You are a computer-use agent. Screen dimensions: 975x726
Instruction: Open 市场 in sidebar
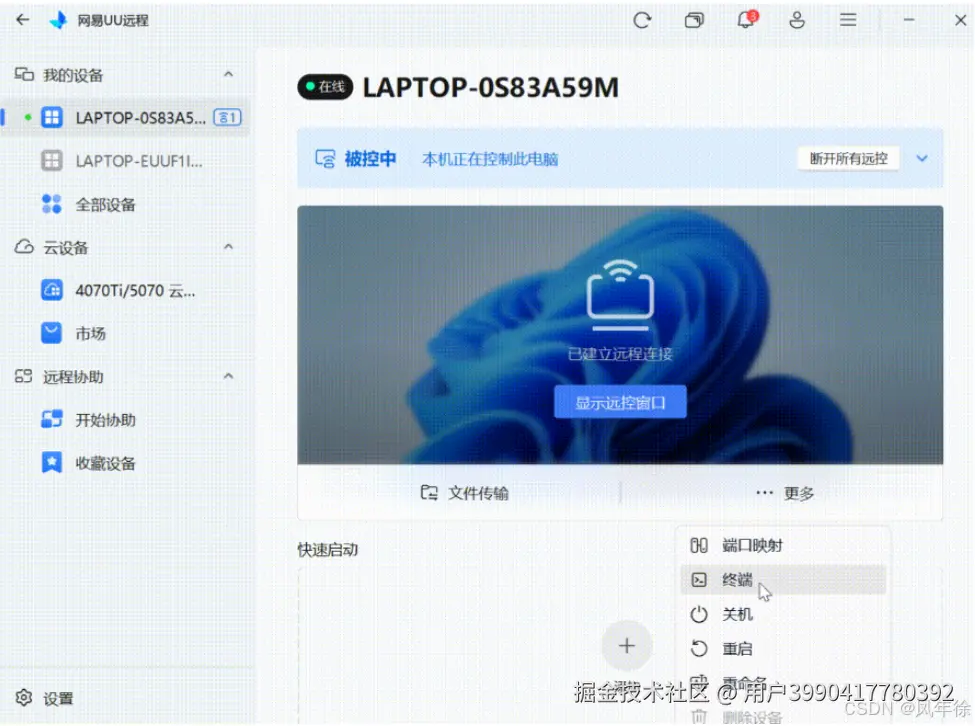(126, 333)
